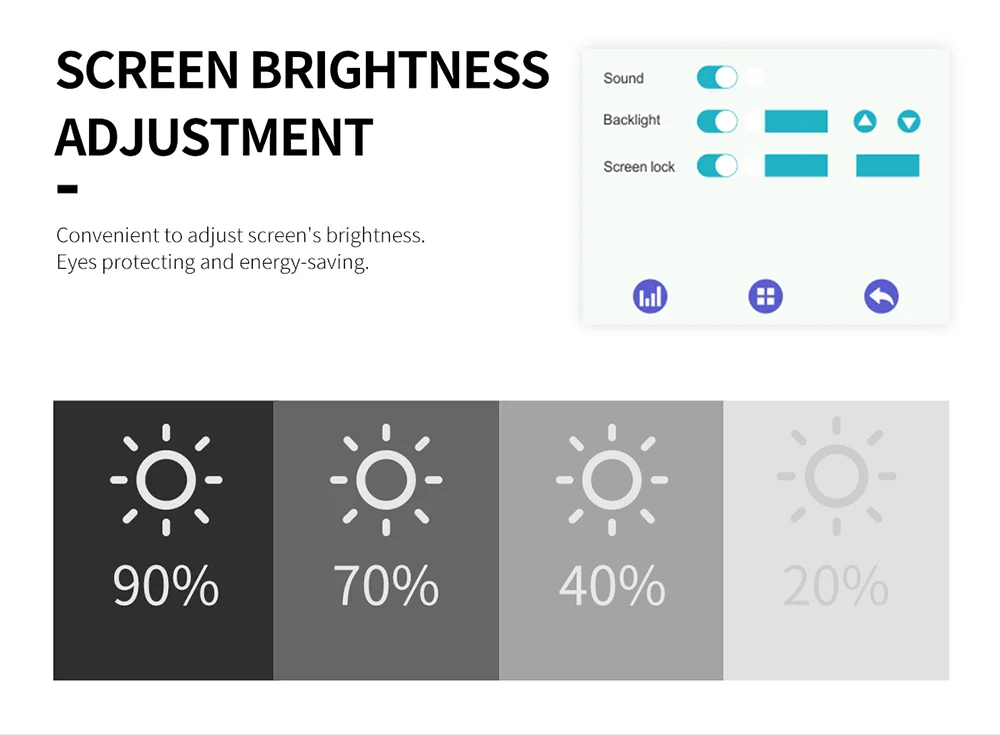The width and height of the screenshot is (1000, 736).
Task: Click the first teal block beside Screen lock
Action: pyautogui.click(x=796, y=166)
